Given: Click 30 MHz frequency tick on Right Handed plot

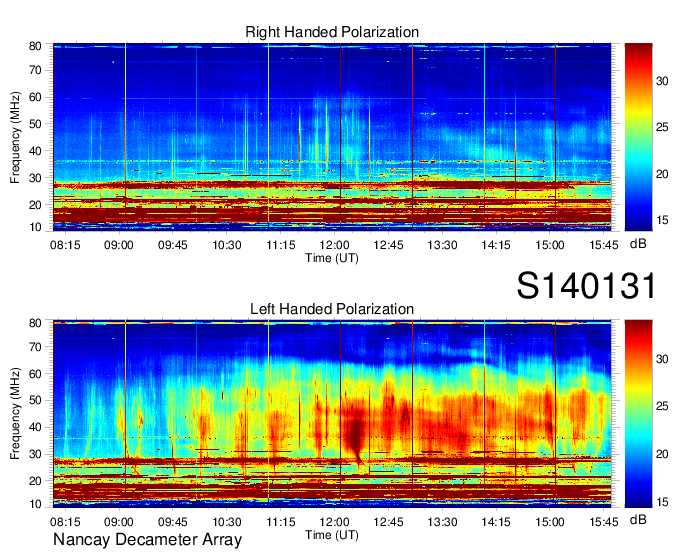Looking at the screenshot, I should tap(35, 178).
